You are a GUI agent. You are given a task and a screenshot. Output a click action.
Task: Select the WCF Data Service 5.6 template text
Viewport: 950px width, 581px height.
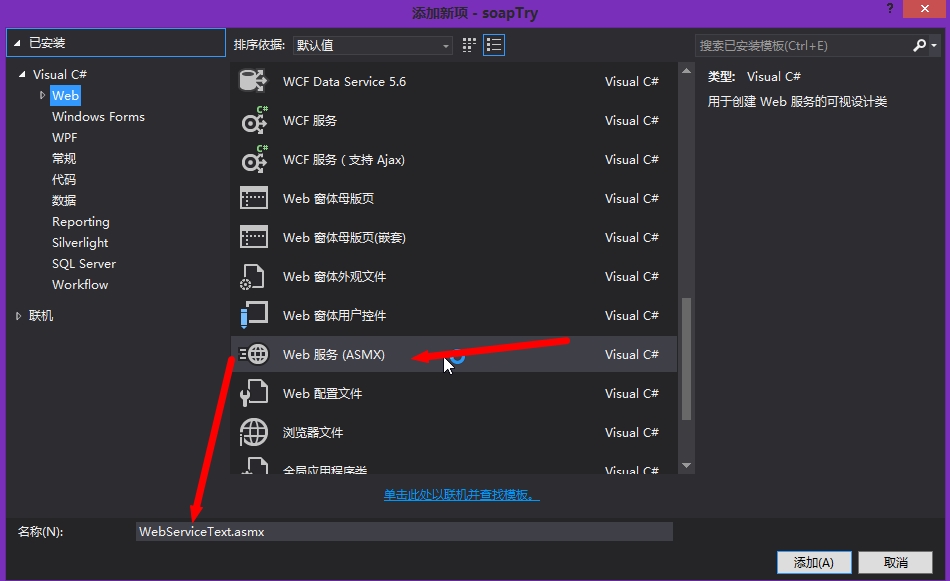[x=344, y=81]
